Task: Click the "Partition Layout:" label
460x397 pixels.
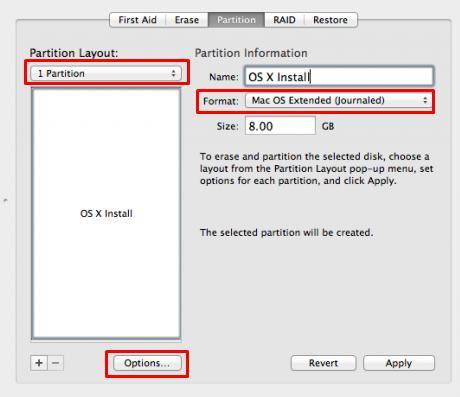Action: point(74,53)
